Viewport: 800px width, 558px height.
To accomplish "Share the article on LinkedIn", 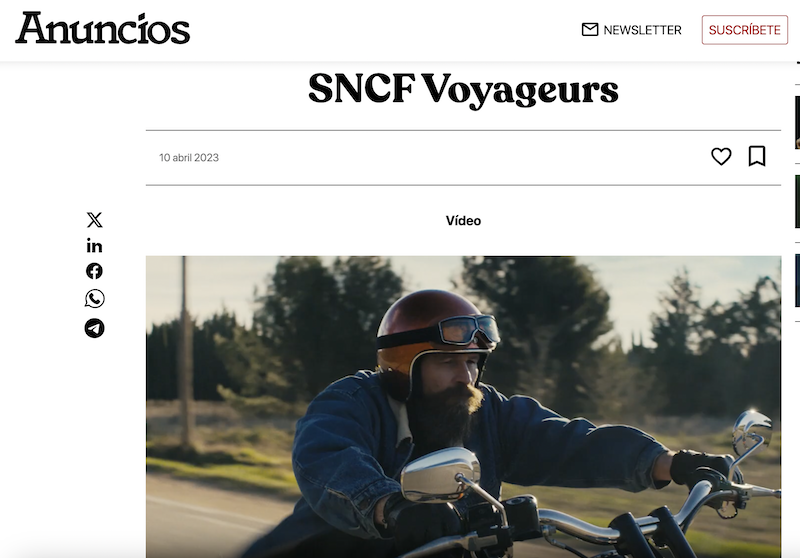I will 94,246.
